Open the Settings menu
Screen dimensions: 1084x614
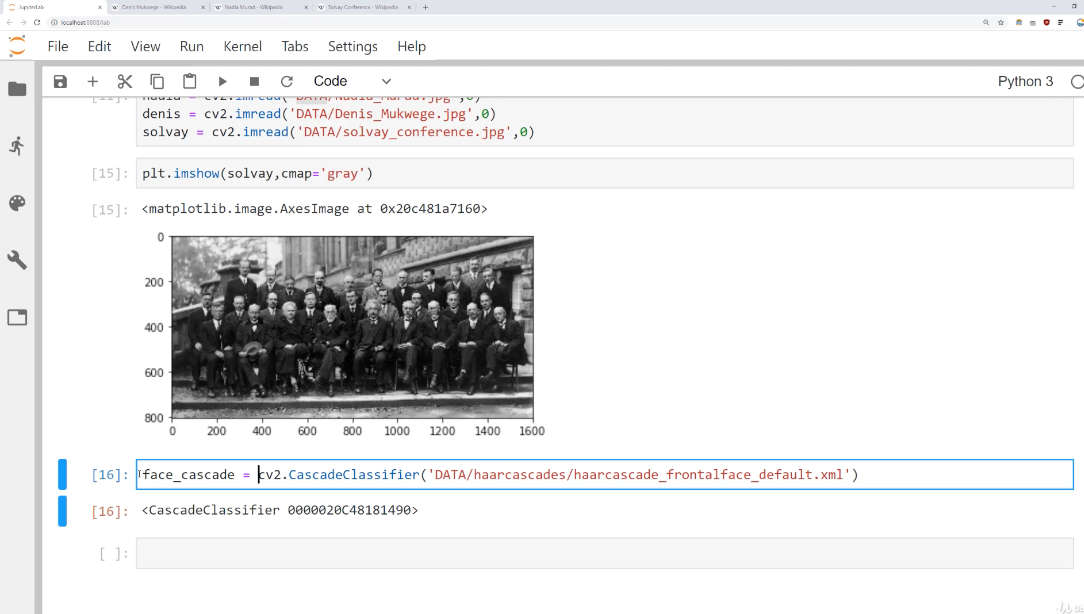click(x=353, y=46)
